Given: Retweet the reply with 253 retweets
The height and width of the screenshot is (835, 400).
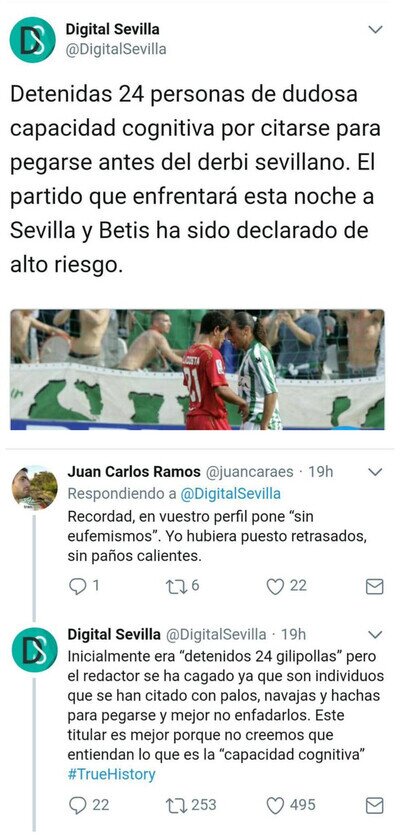Looking at the screenshot, I should coord(174,805).
